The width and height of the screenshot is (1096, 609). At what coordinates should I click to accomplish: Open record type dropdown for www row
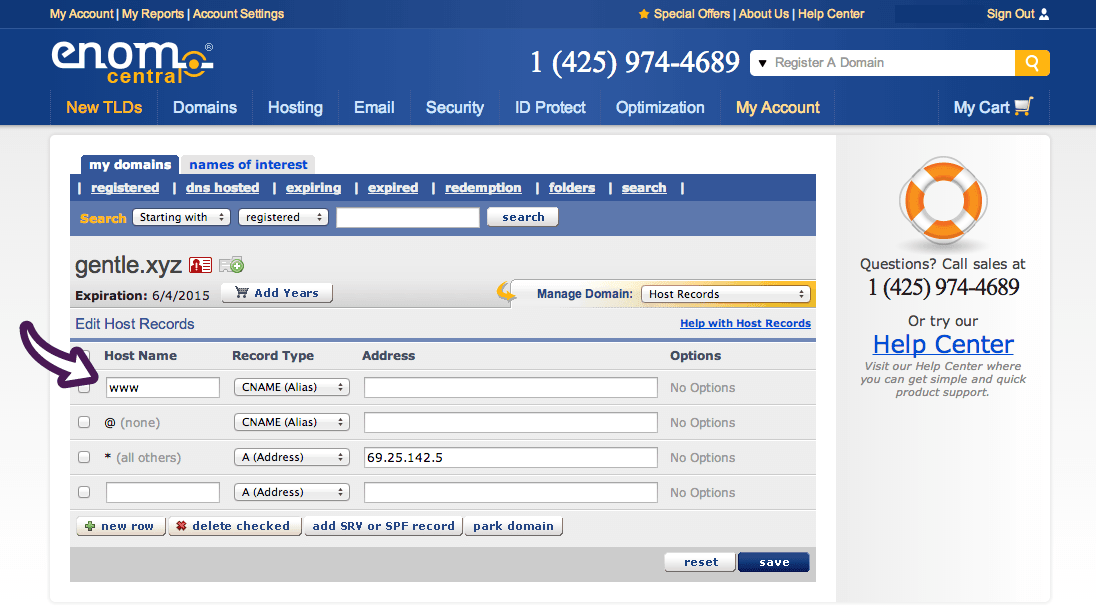click(291, 387)
